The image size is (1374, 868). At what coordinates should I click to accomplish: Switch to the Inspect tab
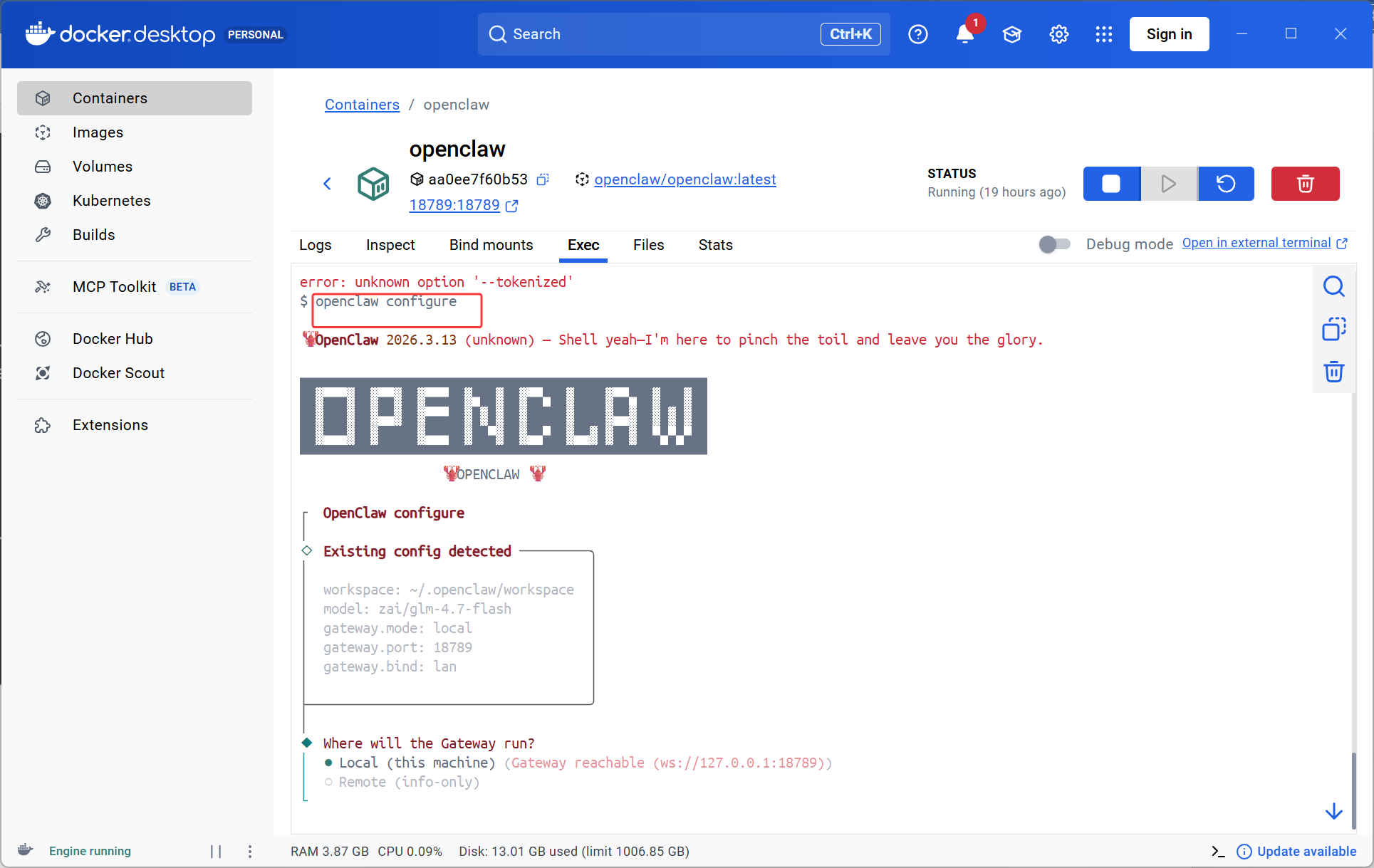point(390,245)
